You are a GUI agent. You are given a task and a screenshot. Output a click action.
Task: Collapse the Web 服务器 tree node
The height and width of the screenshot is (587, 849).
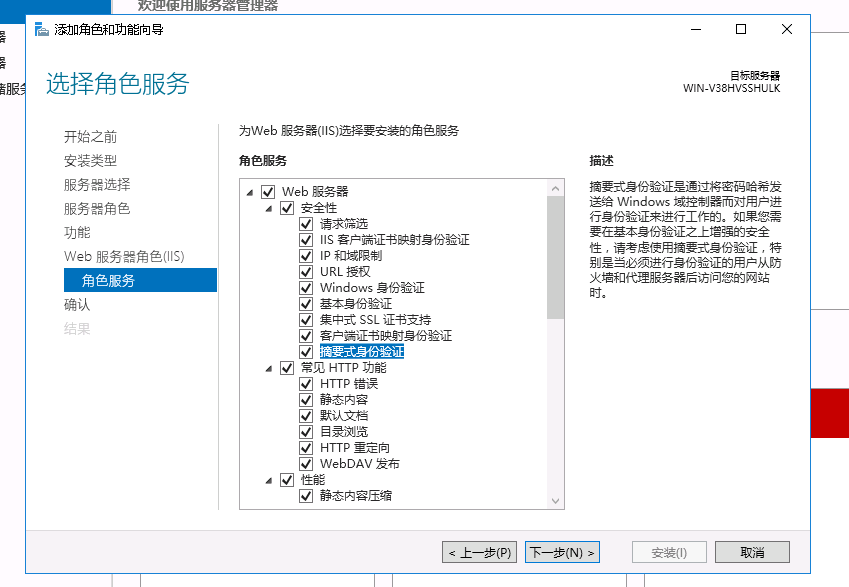pyautogui.click(x=250, y=192)
